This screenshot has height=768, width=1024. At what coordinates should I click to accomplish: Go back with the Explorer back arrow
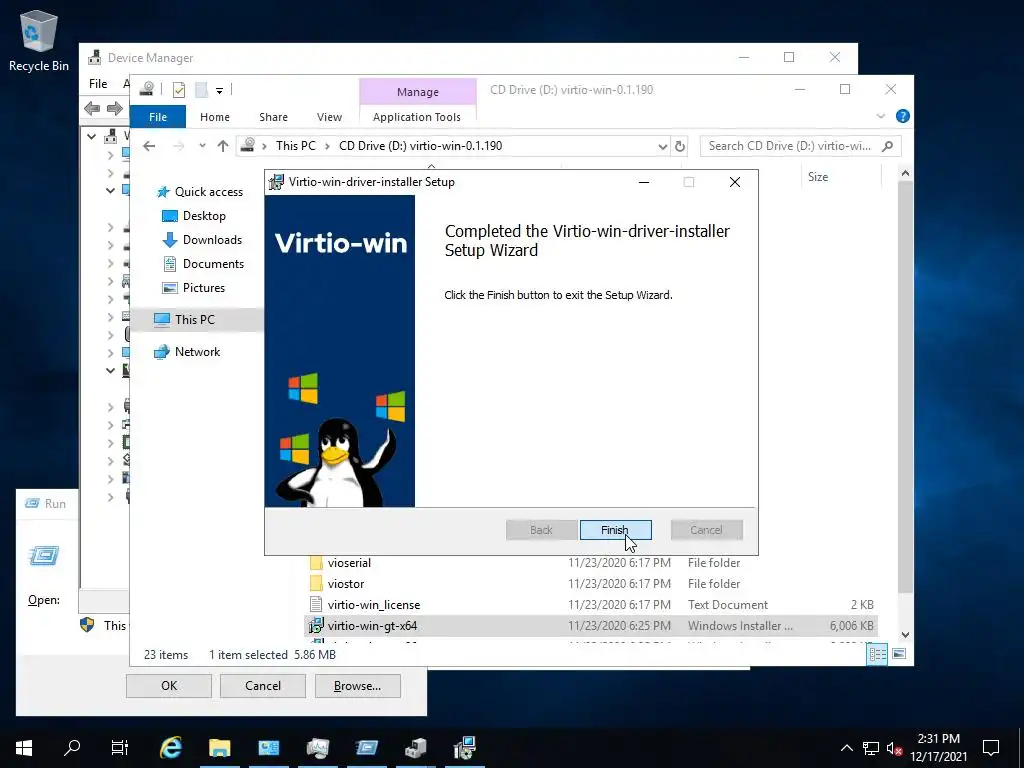point(149,146)
